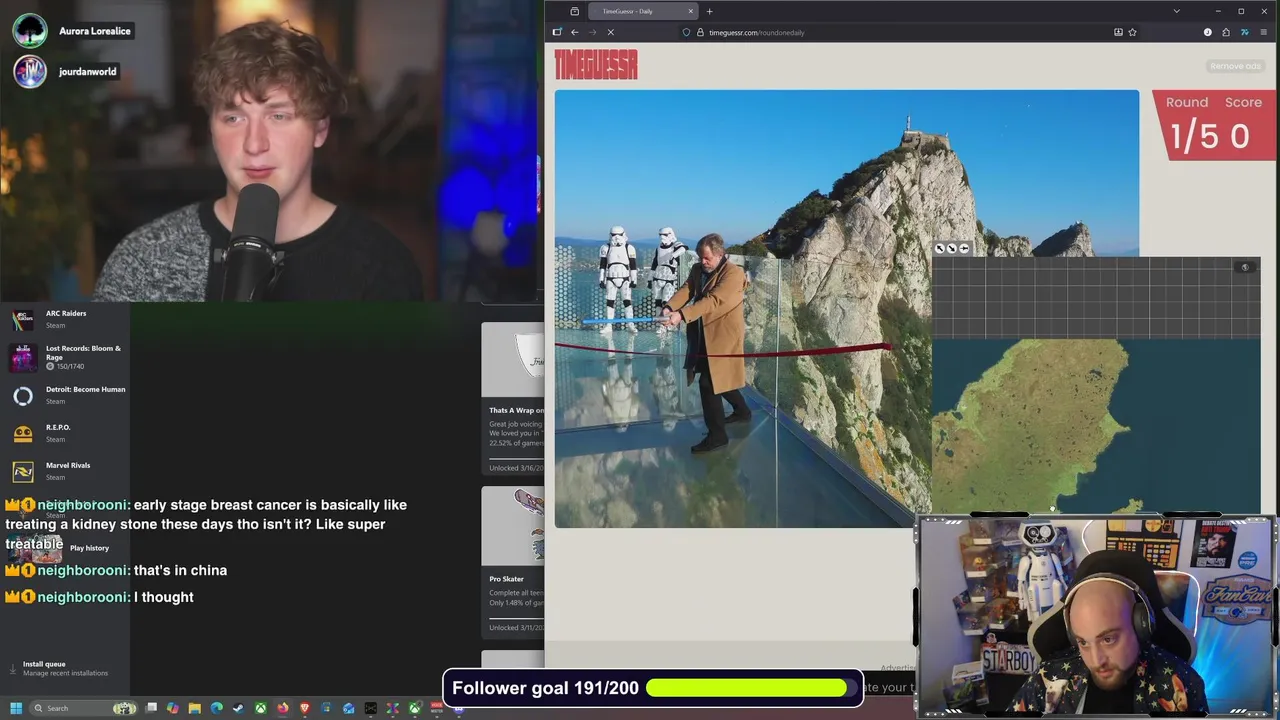This screenshot has height=720, width=1280.
Task: Open Firefox account avatar in toolbar
Action: pyautogui.click(x=1207, y=32)
